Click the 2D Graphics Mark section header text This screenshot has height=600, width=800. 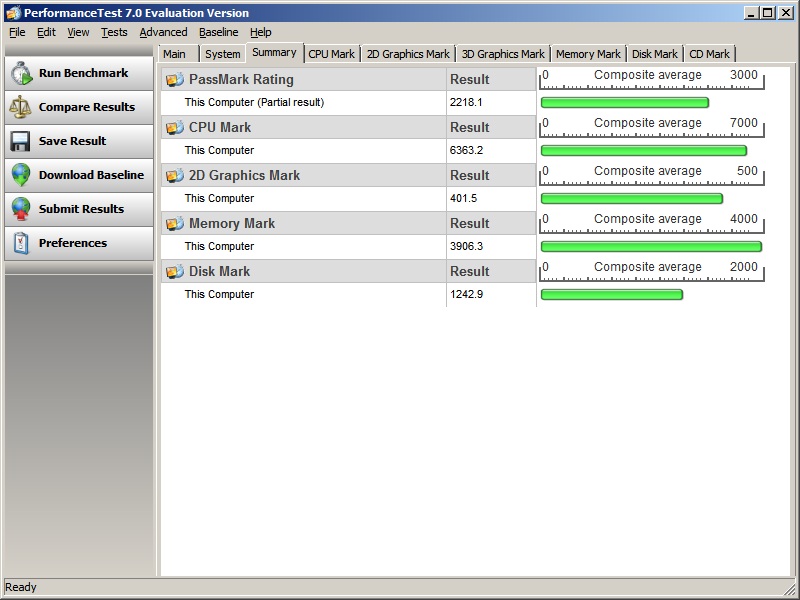click(244, 176)
